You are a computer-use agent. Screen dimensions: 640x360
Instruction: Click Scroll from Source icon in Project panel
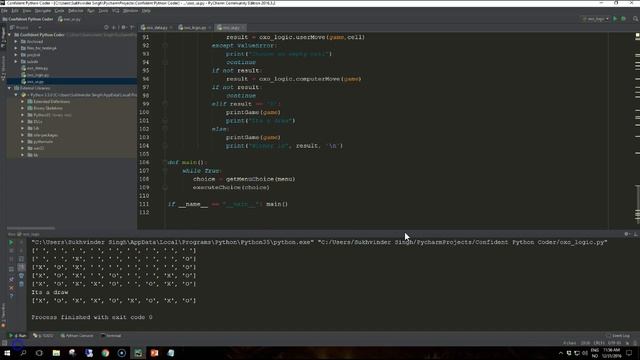point(106,27)
